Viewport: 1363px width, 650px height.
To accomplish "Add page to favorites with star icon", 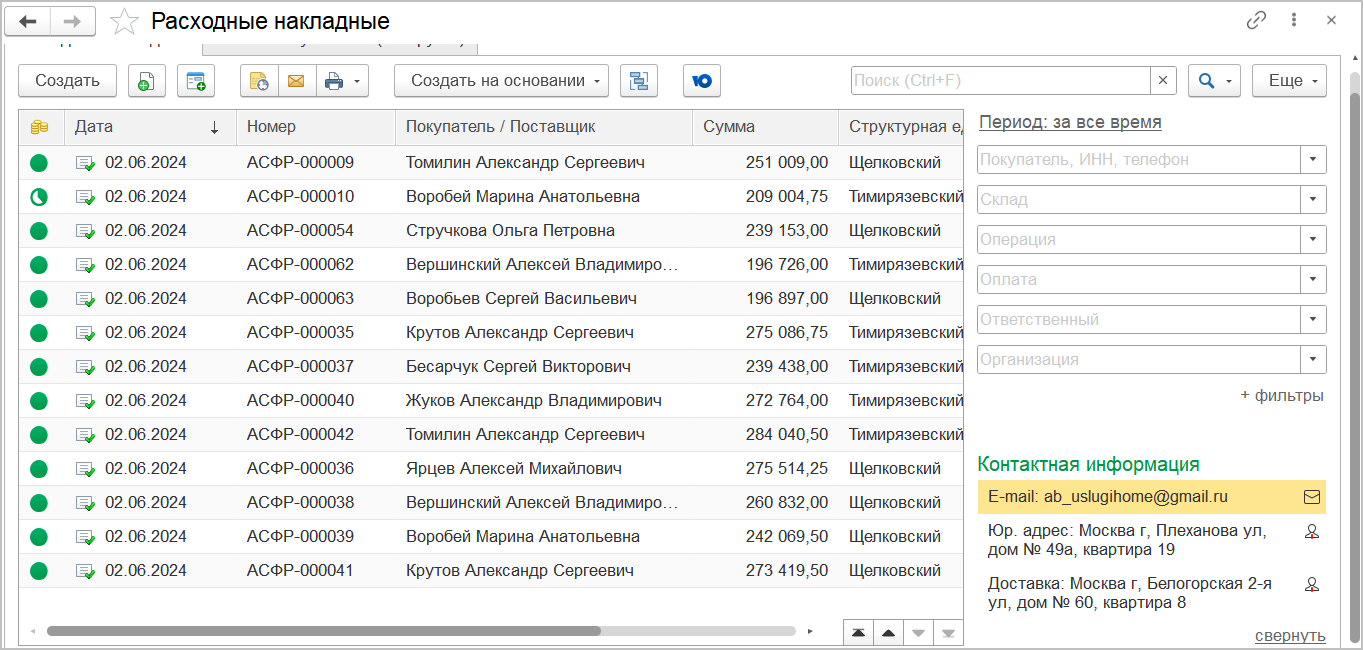I will click(124, 21).
